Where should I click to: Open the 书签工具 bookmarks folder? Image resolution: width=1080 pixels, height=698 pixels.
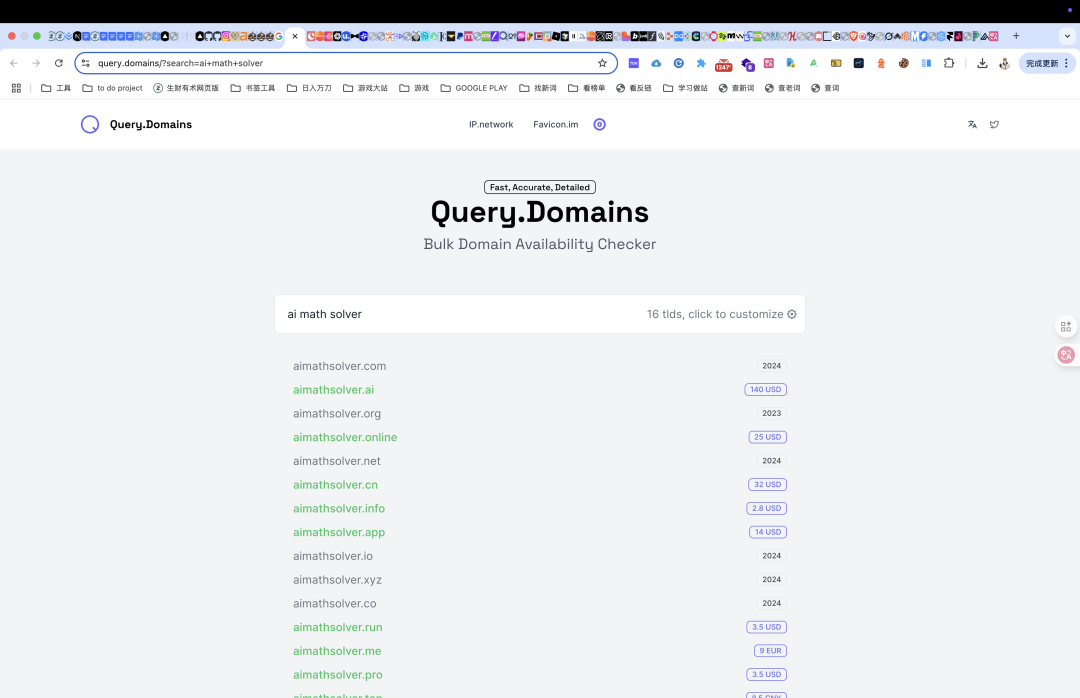[253, 88]
